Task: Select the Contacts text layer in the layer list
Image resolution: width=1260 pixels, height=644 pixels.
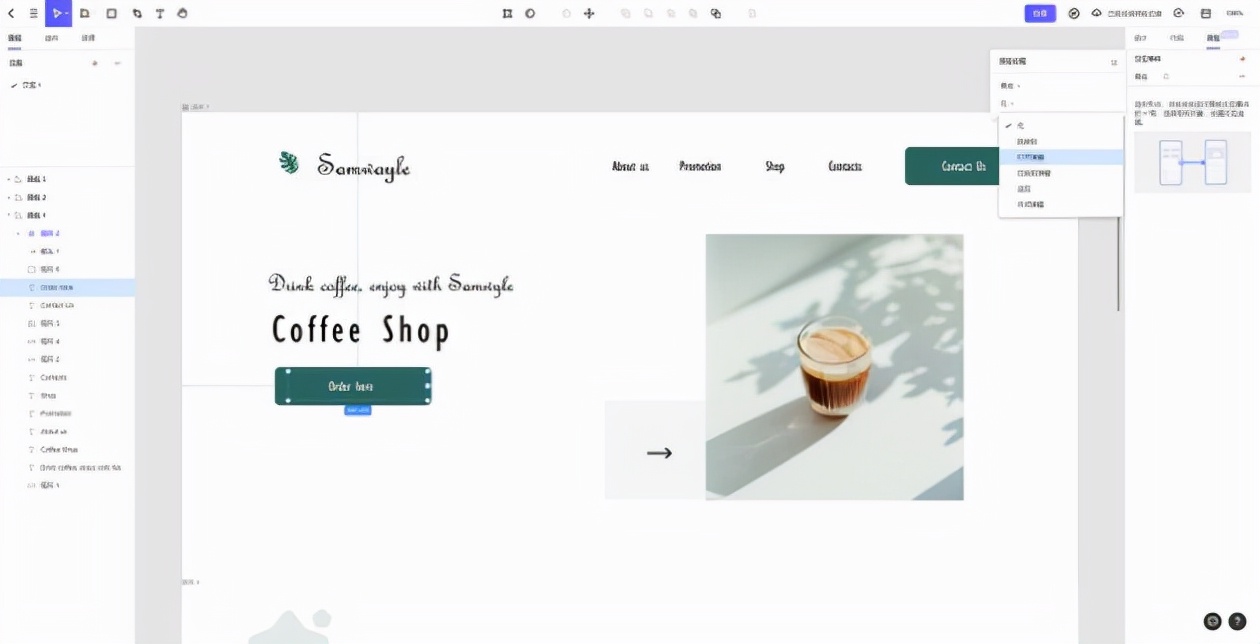Action: coord(53,378)
